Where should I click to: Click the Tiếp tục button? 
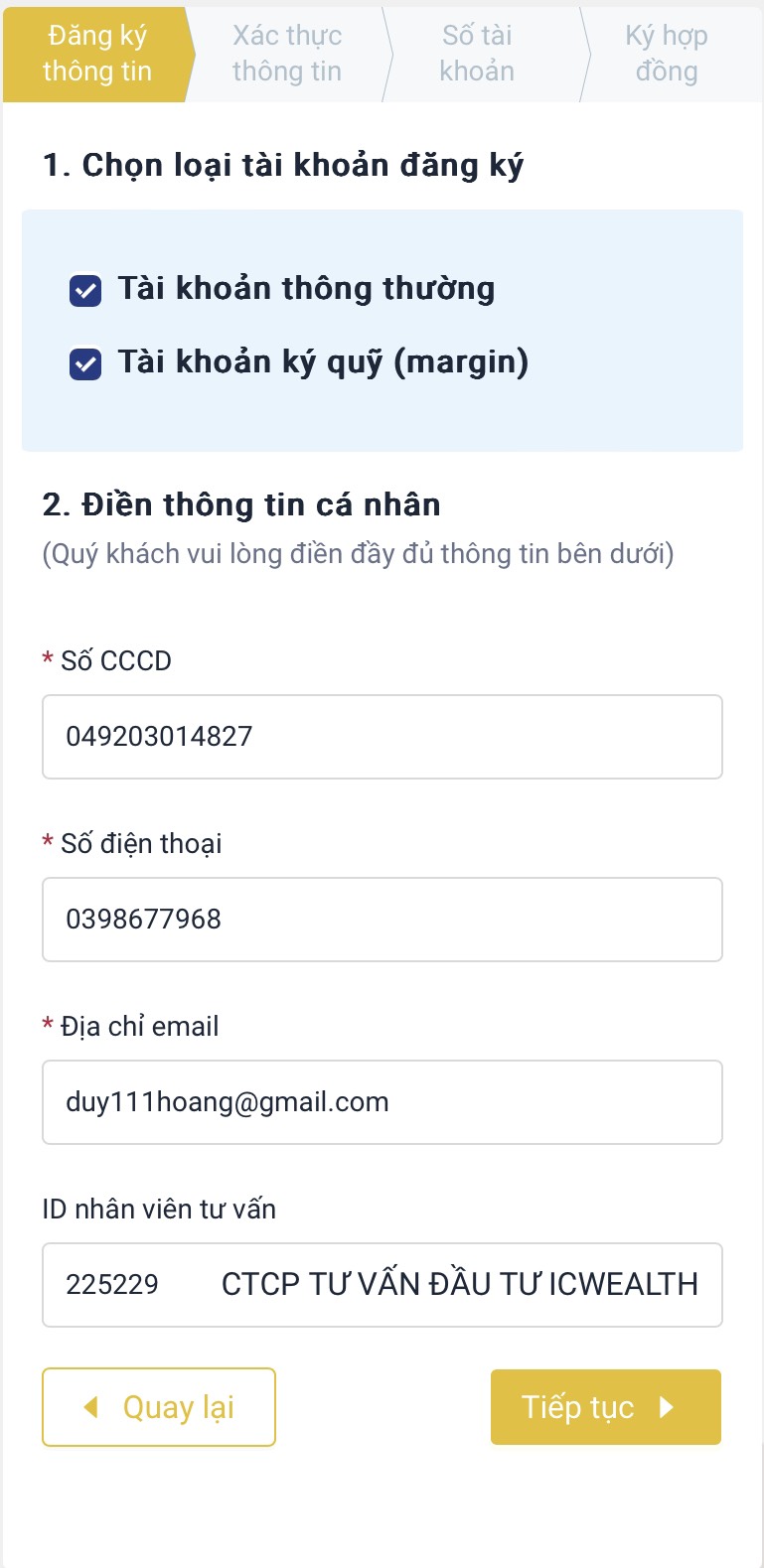tap(606, 1407)
